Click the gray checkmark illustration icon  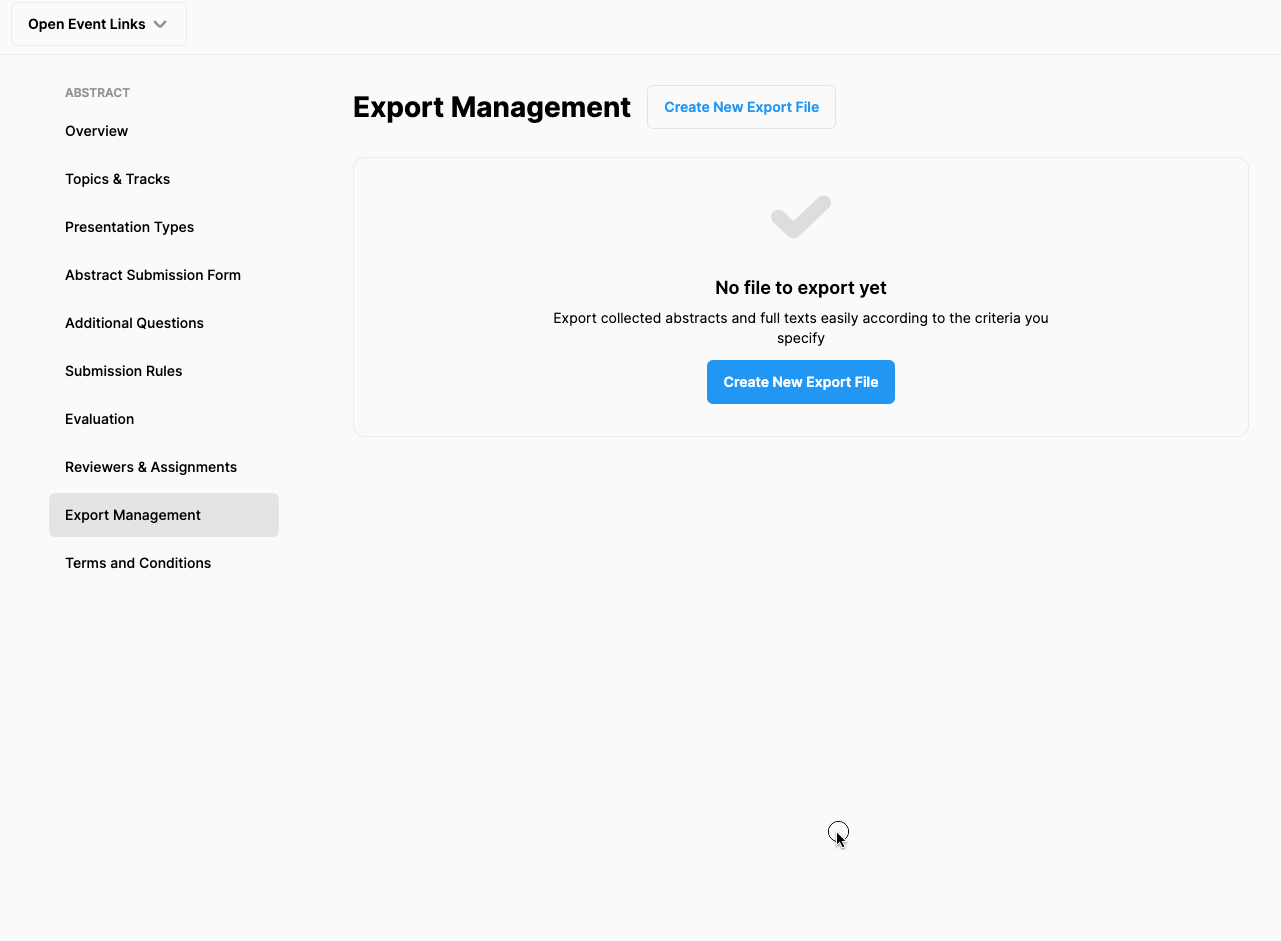click(x=800, y=215)
